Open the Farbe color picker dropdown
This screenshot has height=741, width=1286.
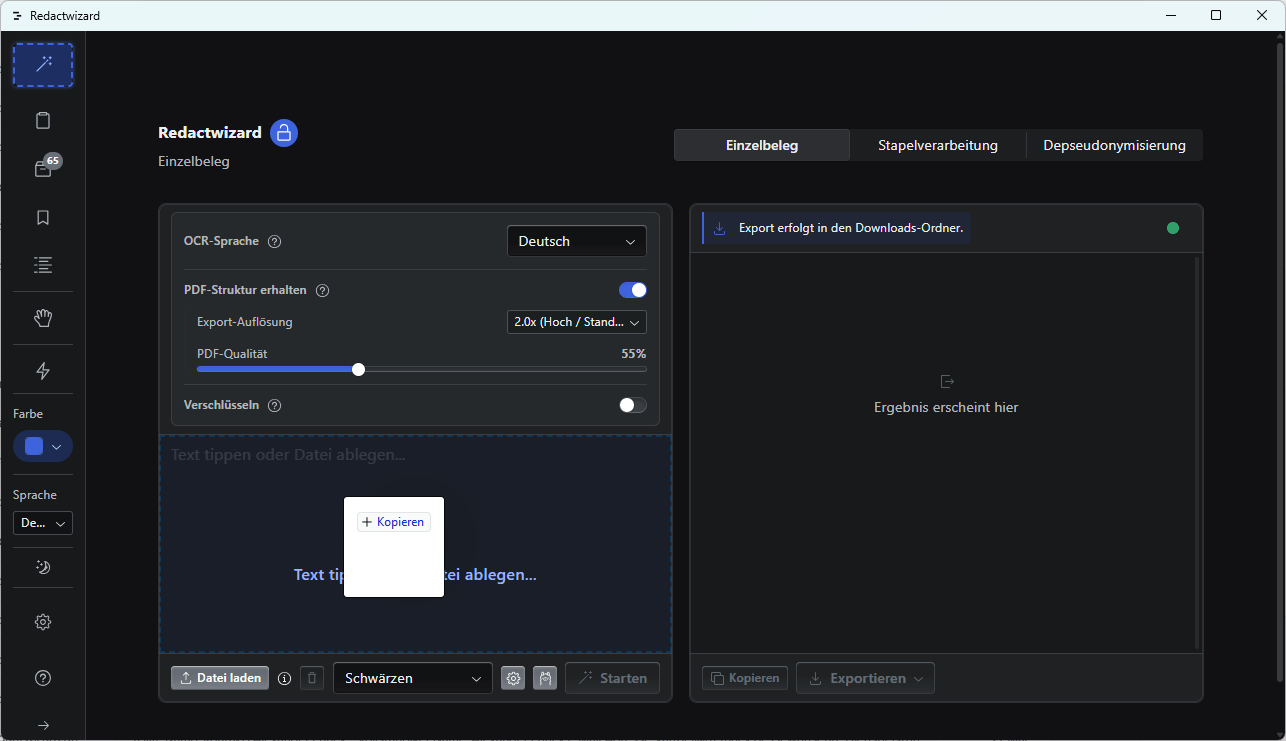tap(43, 446)
